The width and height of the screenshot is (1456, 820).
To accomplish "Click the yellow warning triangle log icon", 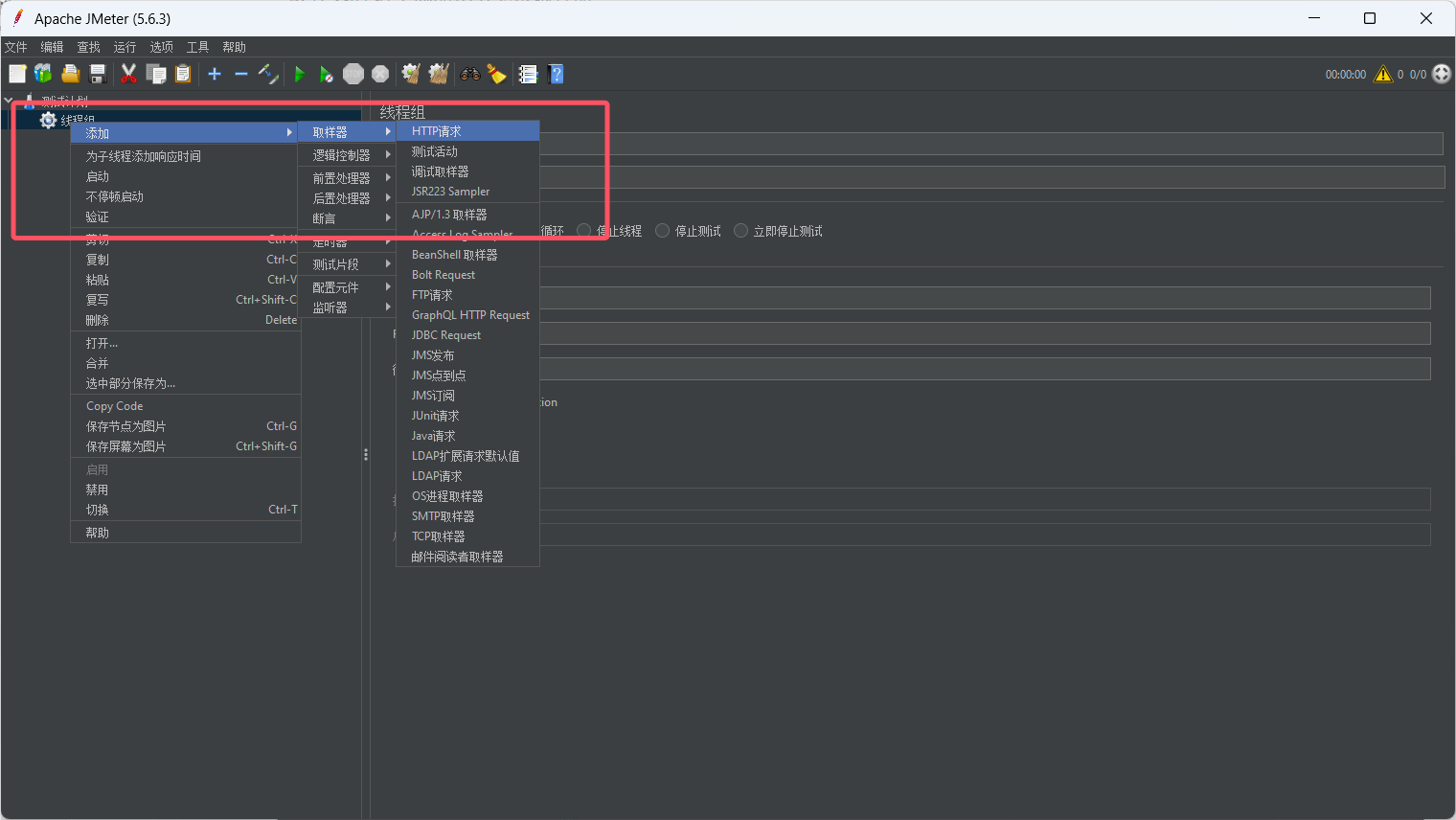I will (x=1383, y=74).
